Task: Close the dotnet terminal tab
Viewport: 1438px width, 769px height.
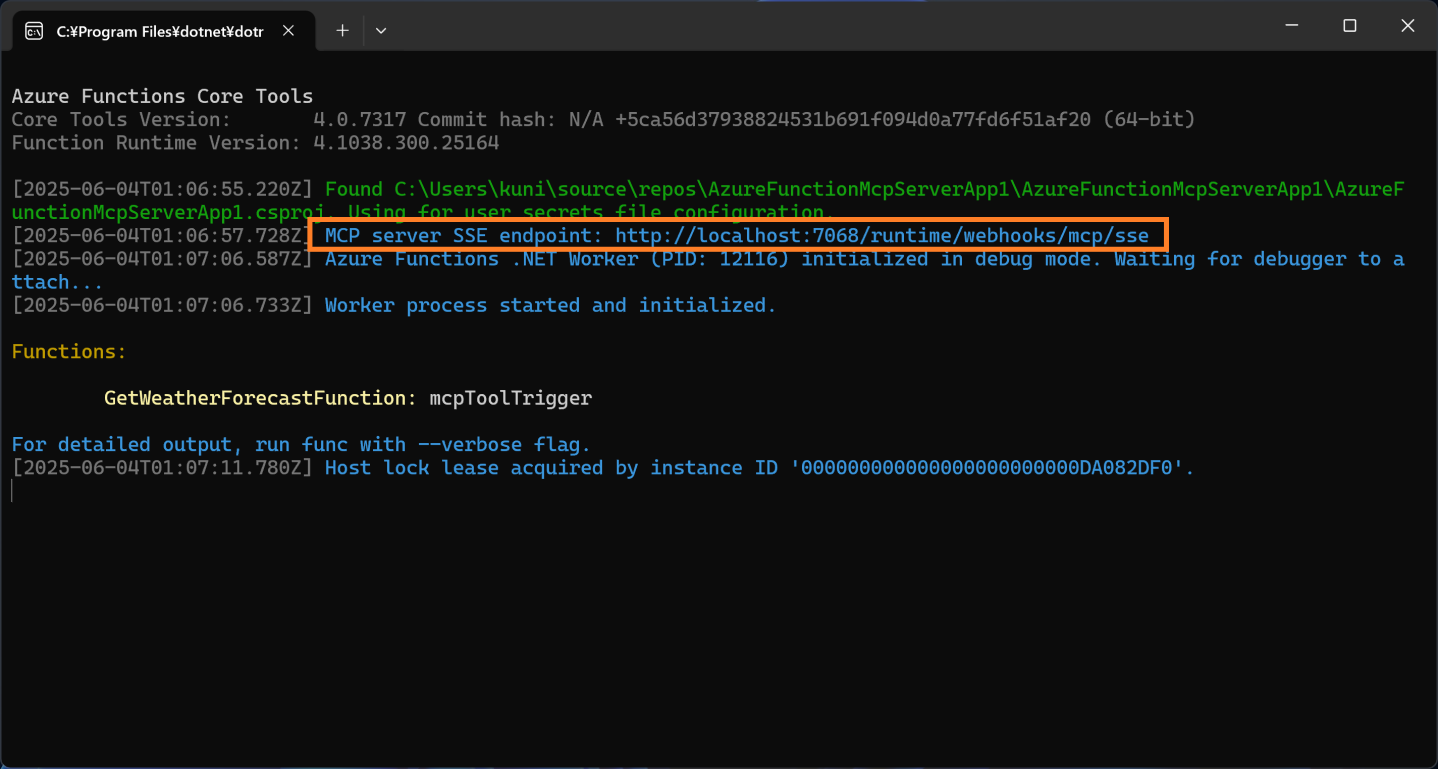Action: pos(288,31)
